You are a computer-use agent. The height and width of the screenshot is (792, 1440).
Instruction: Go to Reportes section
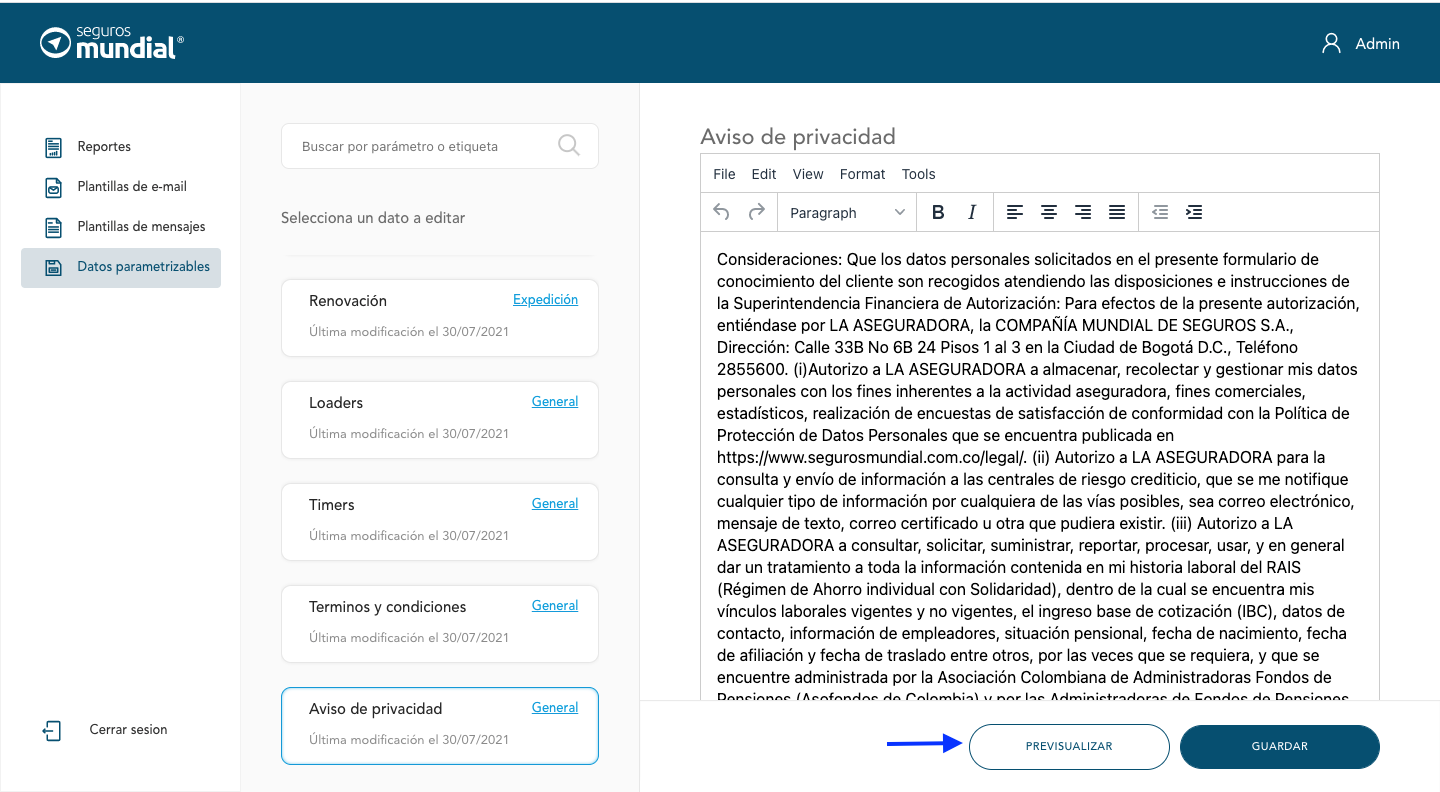pos(104,147)
